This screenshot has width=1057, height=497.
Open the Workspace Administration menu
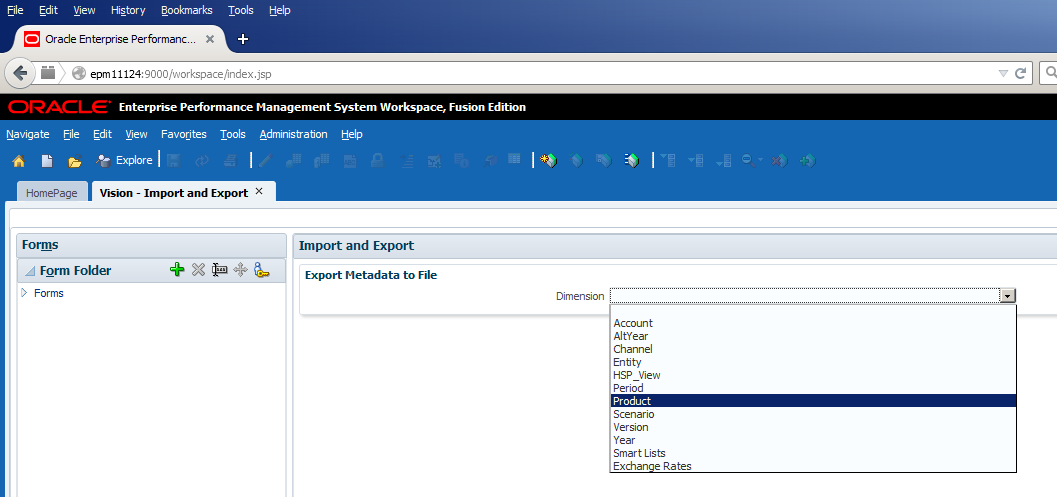(293, 134)
